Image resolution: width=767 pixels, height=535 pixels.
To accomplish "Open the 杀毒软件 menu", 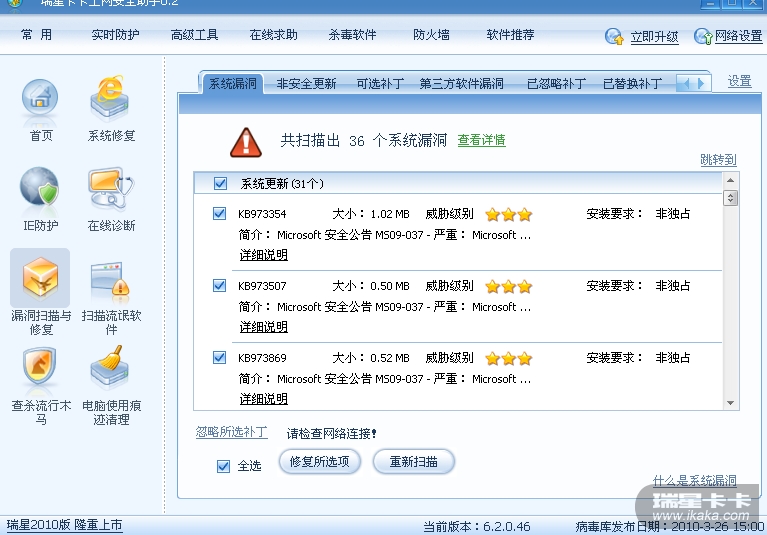I will pyautogui.click(x=352, y=35).
